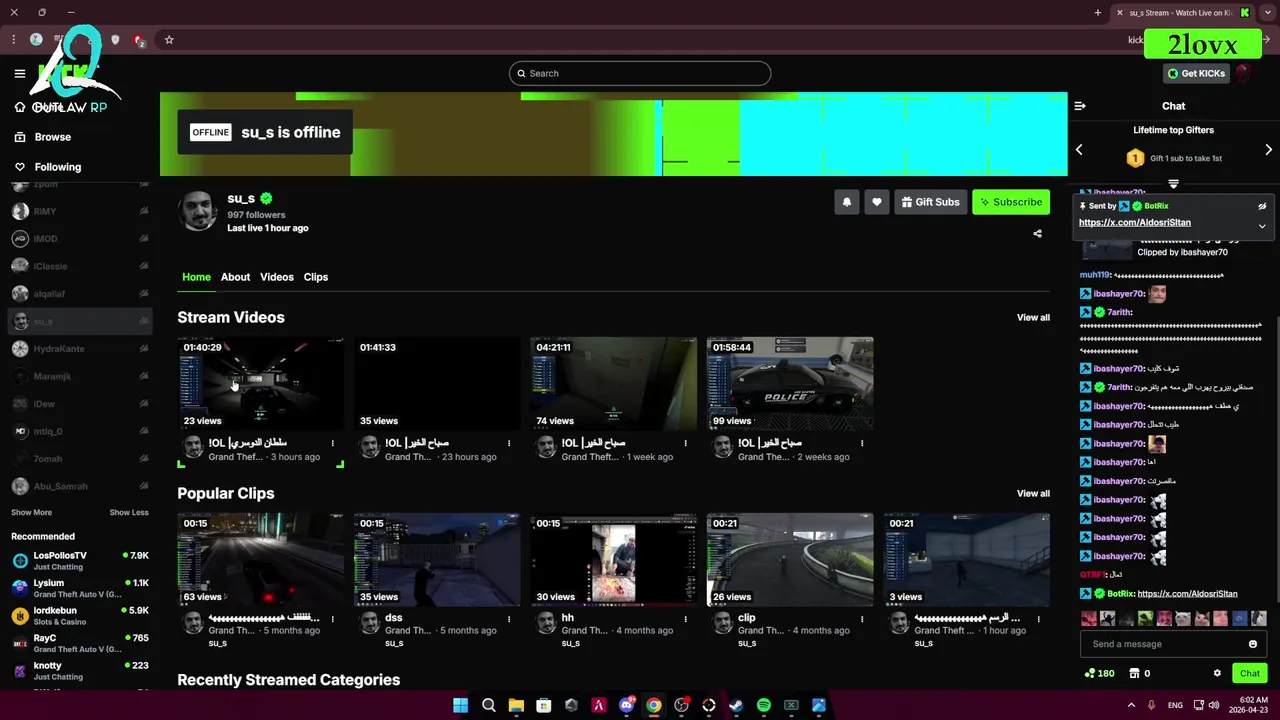The width and height of the screenshot is (1280, 720).
Task: Open the emoji picker in chat
Action: (x=1253, y=644)
